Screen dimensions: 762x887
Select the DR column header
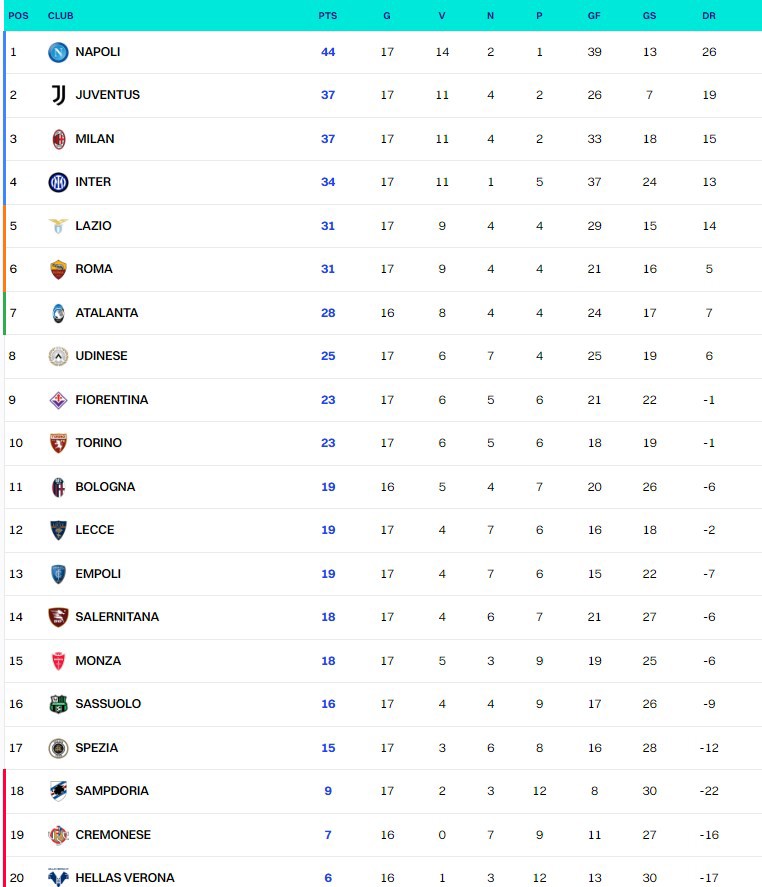pyautogui.click(x=709, y=16)
